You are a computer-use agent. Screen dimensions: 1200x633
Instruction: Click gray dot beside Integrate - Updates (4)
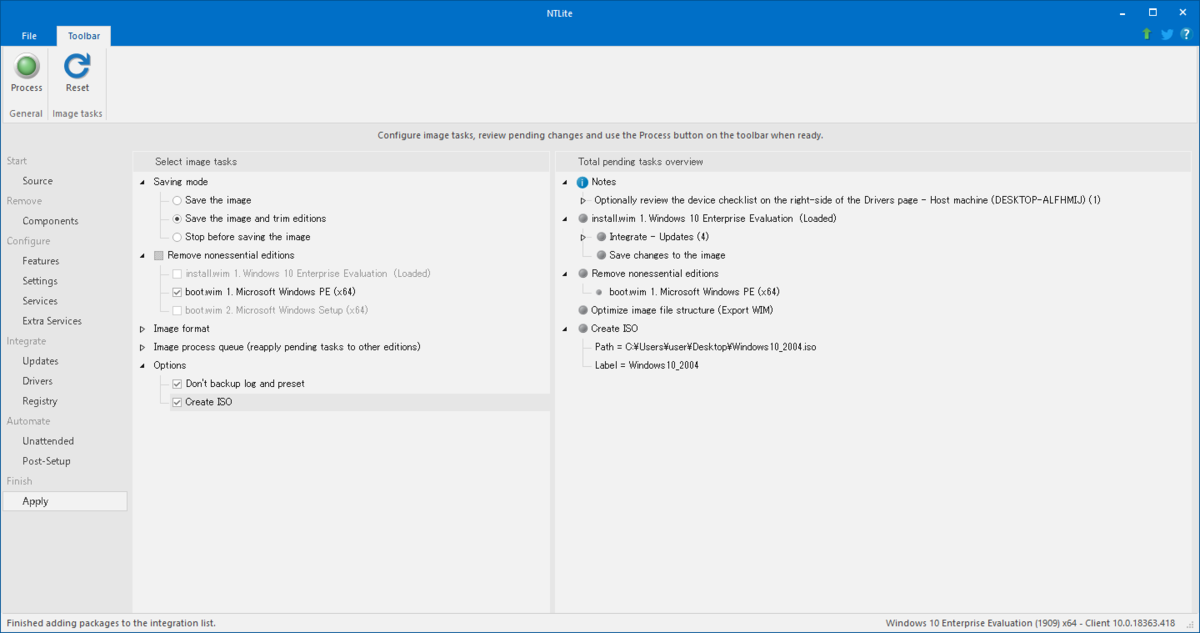(x=601, y=237)
